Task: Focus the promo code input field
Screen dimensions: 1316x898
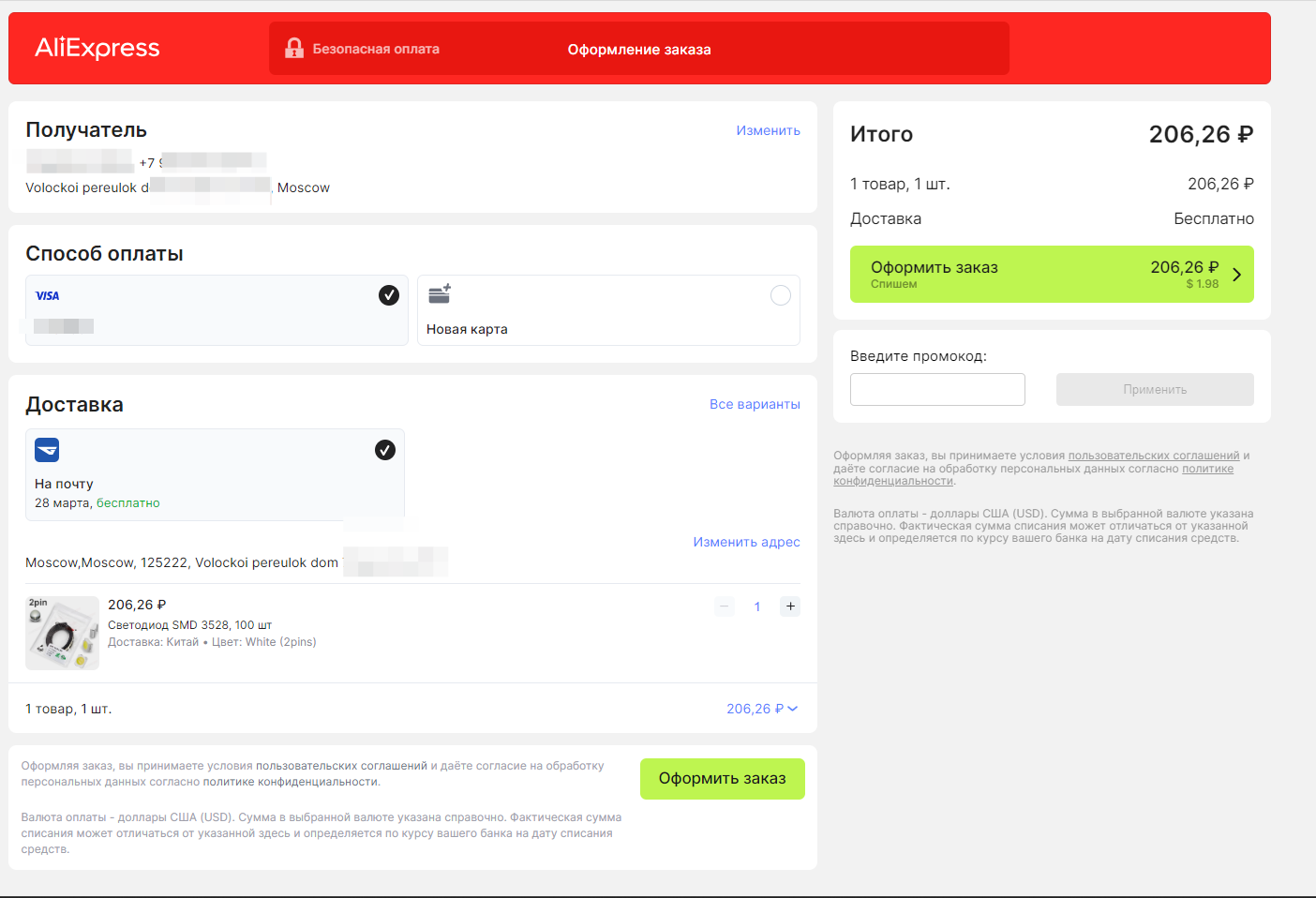Action: point(937,390)
